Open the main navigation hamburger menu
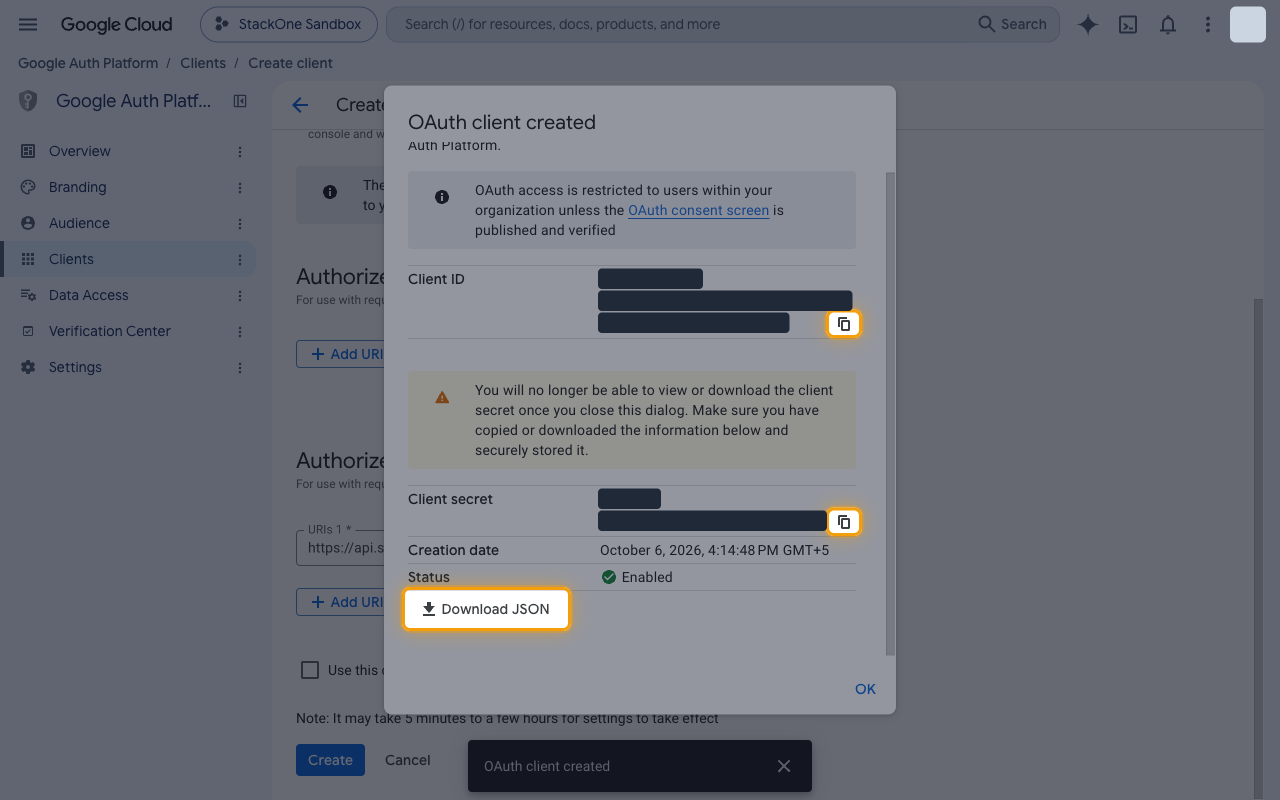The height and width of the screenshot is (800, 1280). [28, 24]
